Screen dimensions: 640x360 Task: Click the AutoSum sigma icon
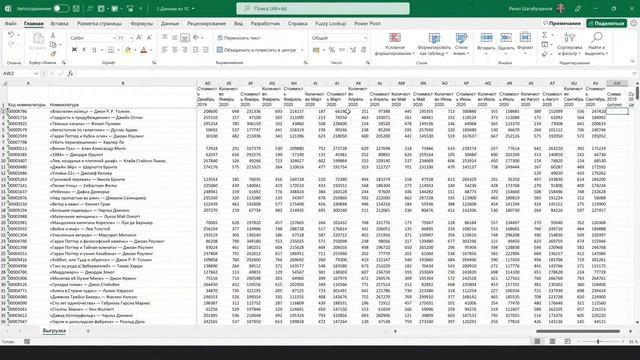[x=544, y=36]
